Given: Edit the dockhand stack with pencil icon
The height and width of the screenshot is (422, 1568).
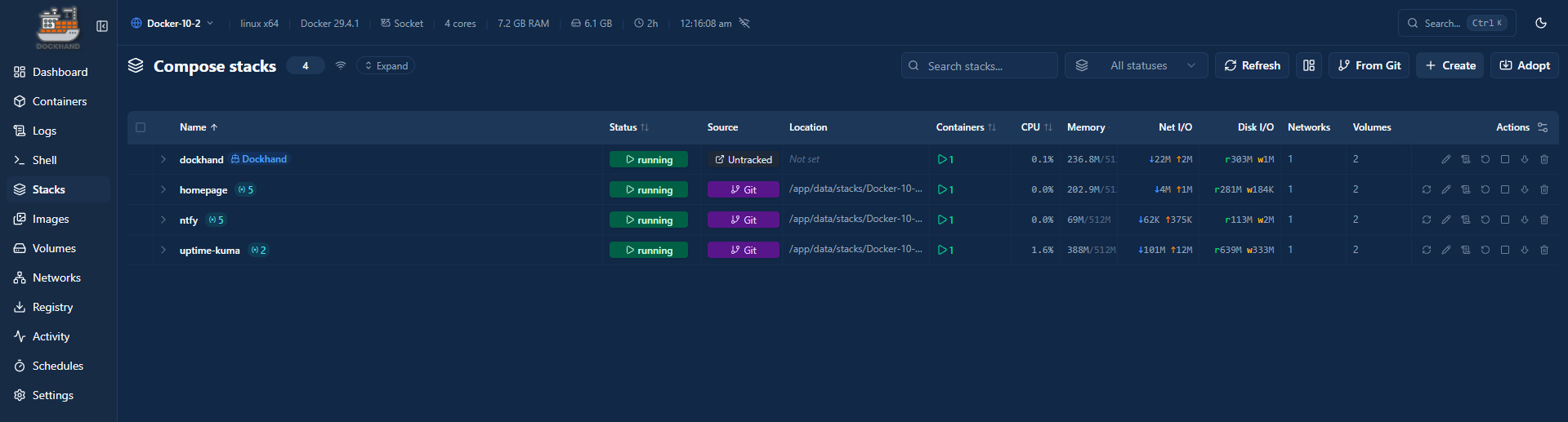Looking at the screenshot, I should point(1446,159).
